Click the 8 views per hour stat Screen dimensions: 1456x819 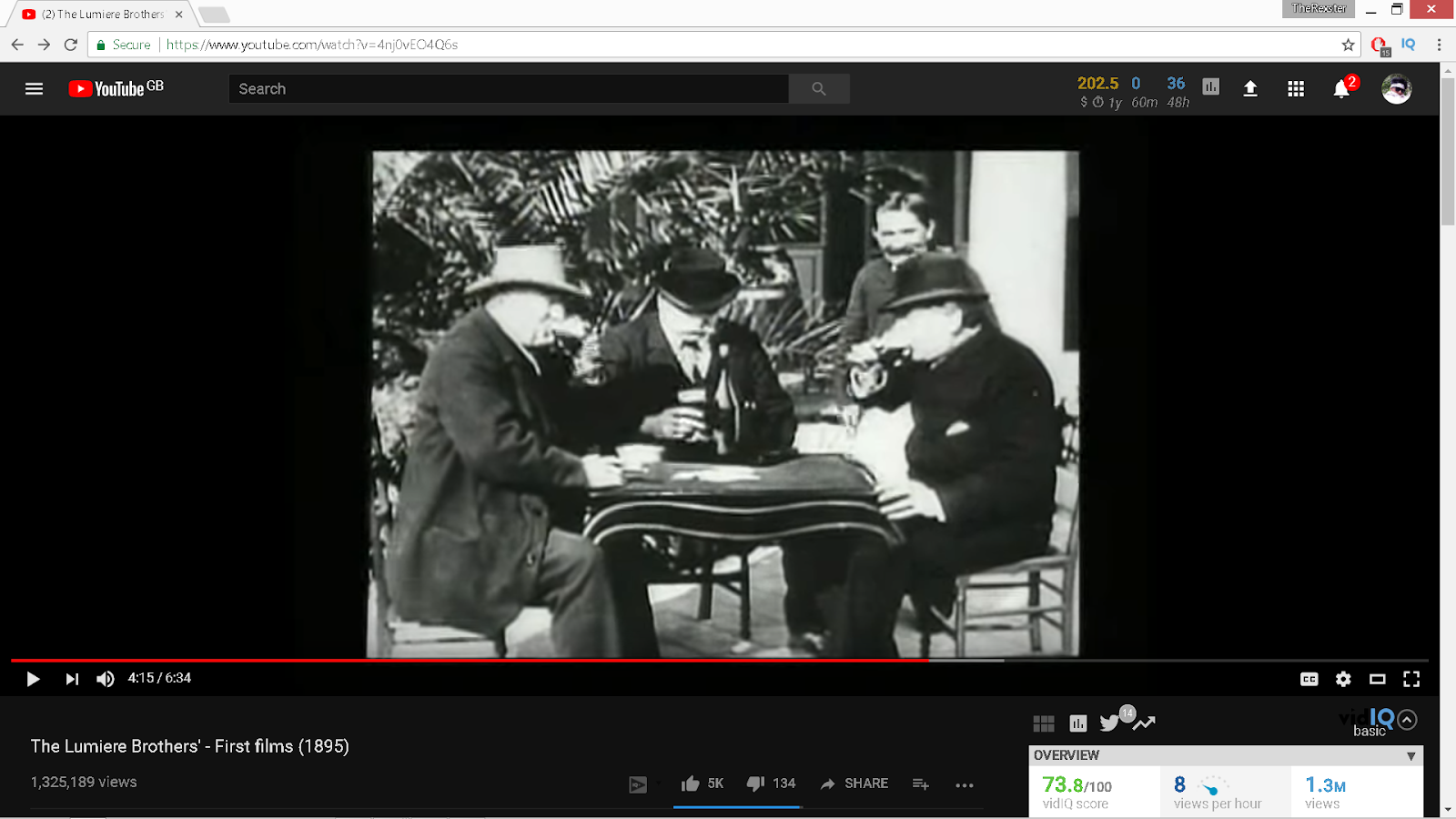click(1218, 791)
